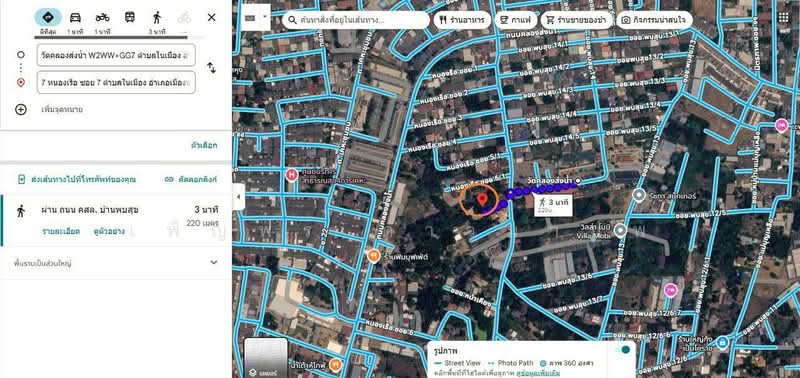Copy the route link คัดลอกลิงก์

coord(191,180)
